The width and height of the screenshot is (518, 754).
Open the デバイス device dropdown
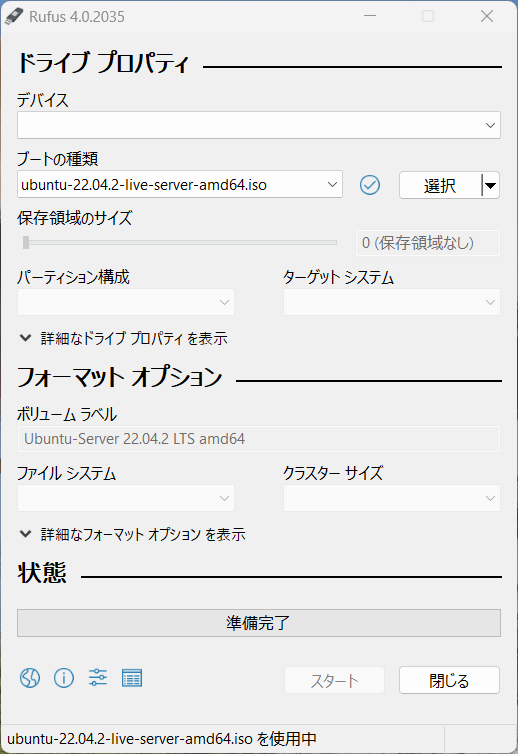click(259, 125)
